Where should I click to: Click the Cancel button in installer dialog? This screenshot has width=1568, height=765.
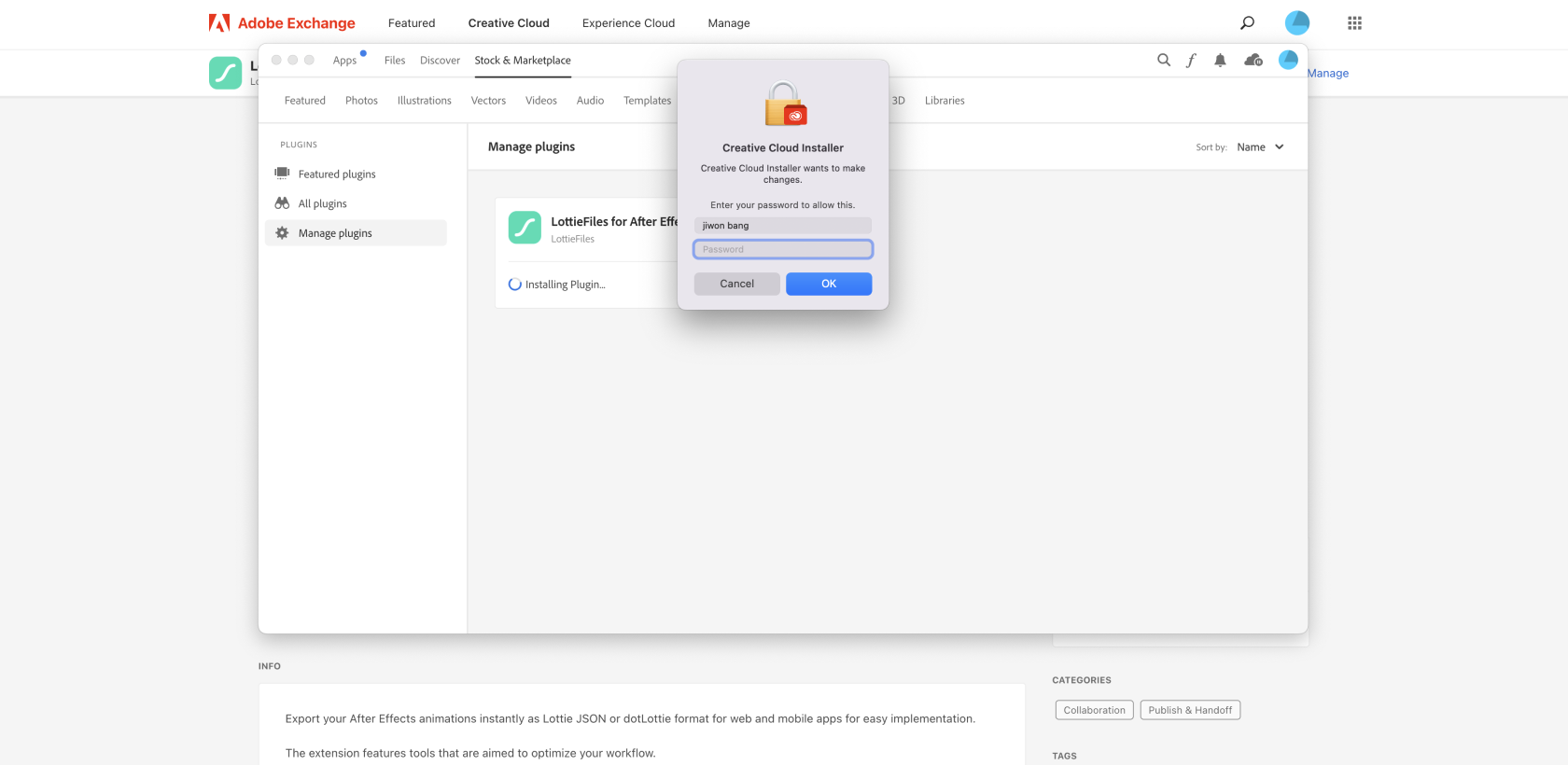[737, 284]
